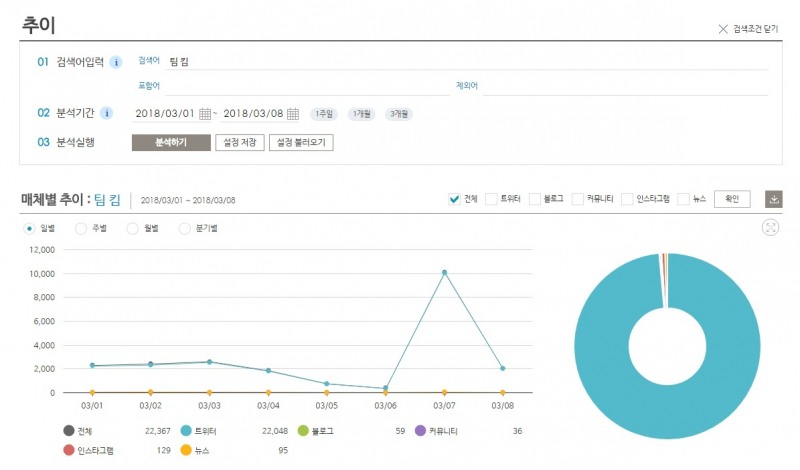Viewport: 800px width, 470px height.
Task: Check the 뉴스 checkbox
Action: click(x=683, y=199)
